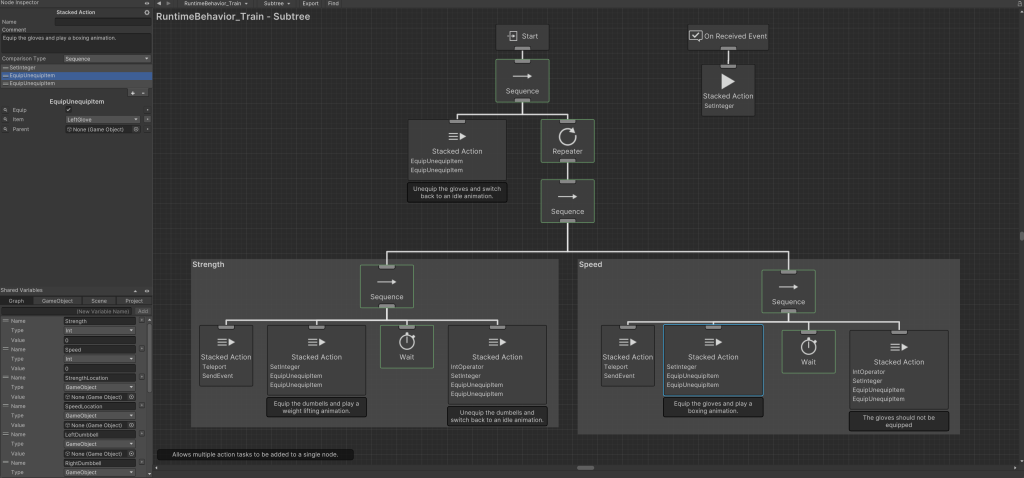Click the Repeater node loop icon
This screenshot has width=1024, height=478.
tap(567, 137)
